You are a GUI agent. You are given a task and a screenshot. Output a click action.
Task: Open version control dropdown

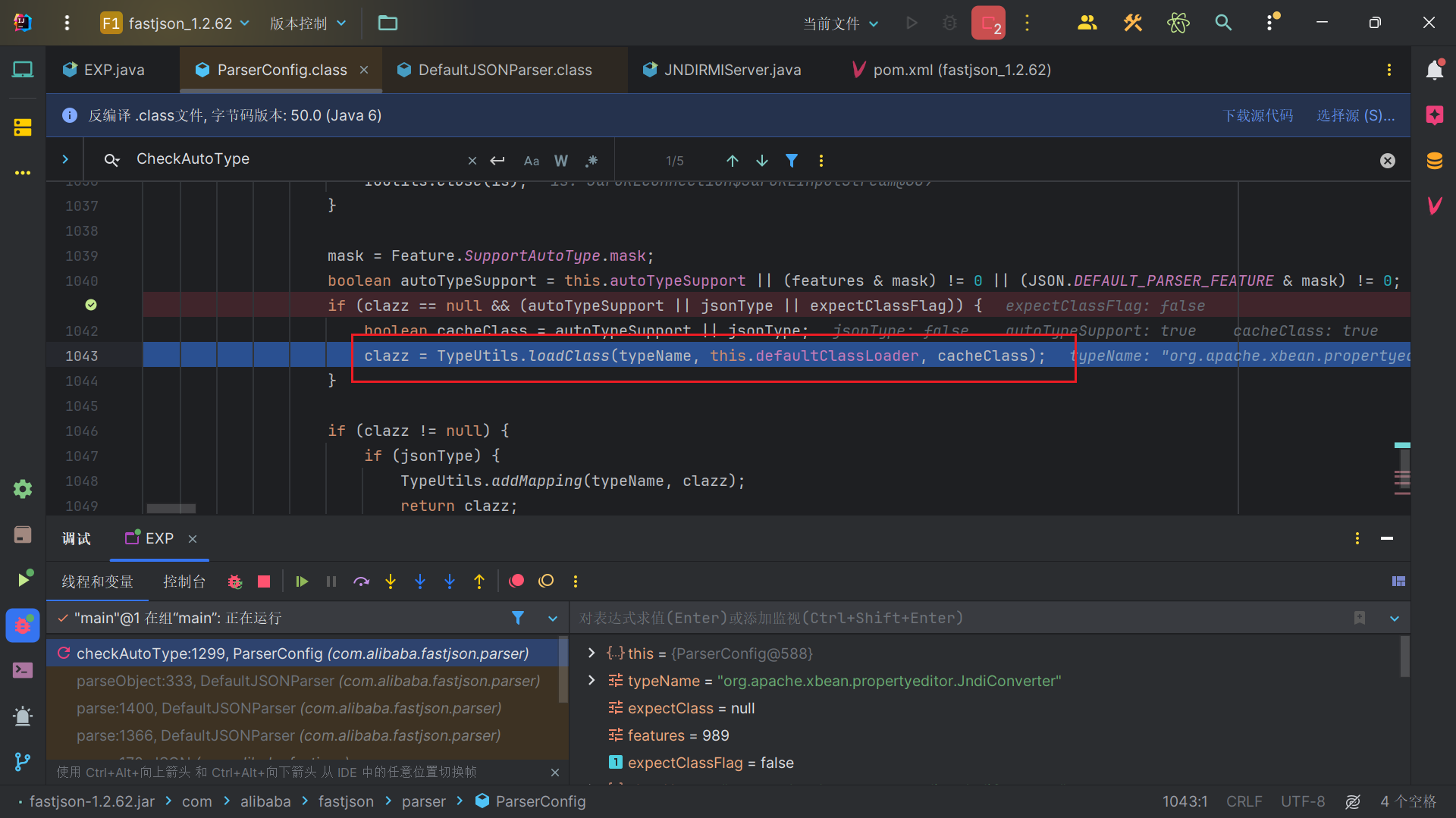tap(308, 23)
